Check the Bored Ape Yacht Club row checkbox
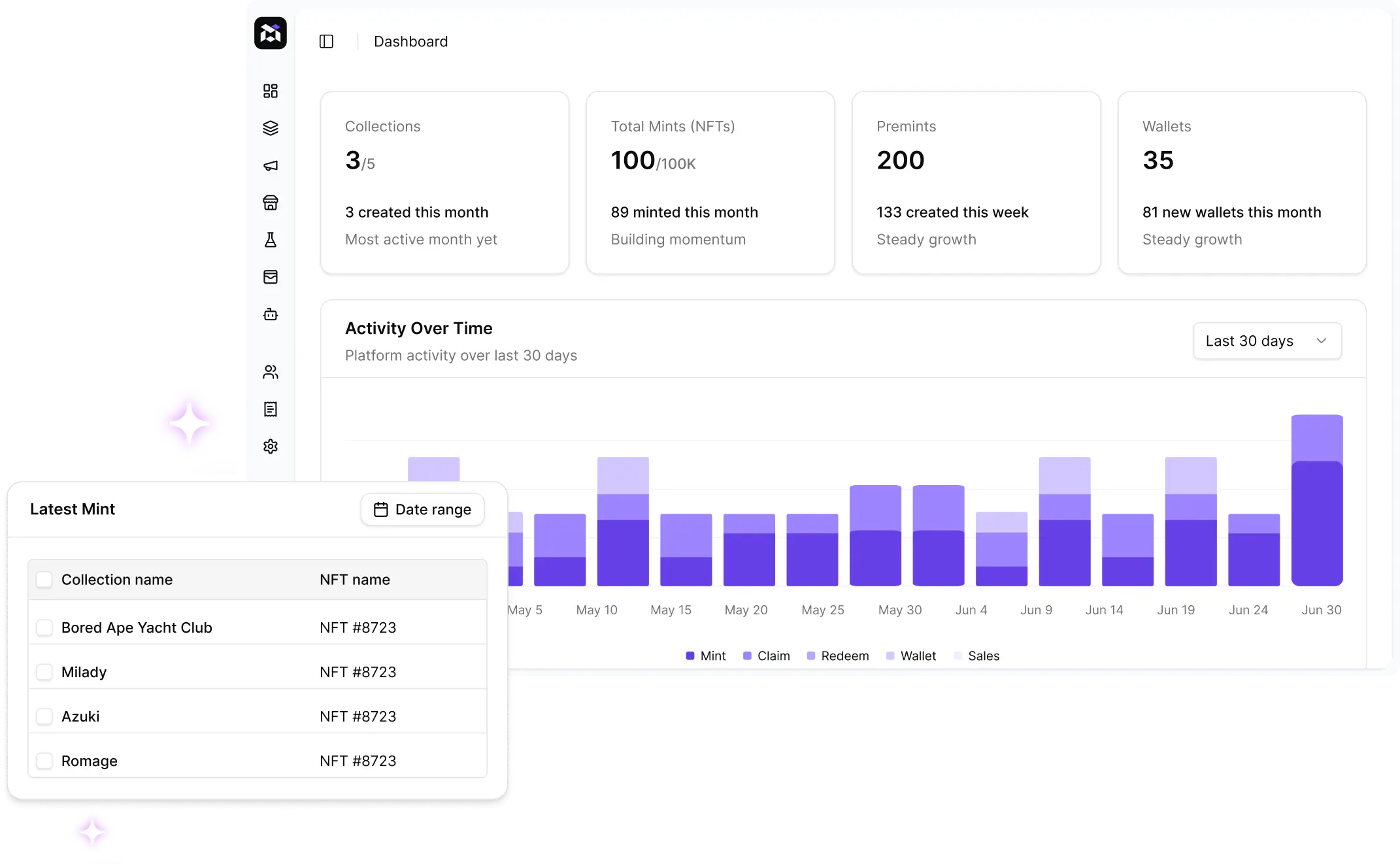The image size is (1400, 864). click(x=44, y=627)
